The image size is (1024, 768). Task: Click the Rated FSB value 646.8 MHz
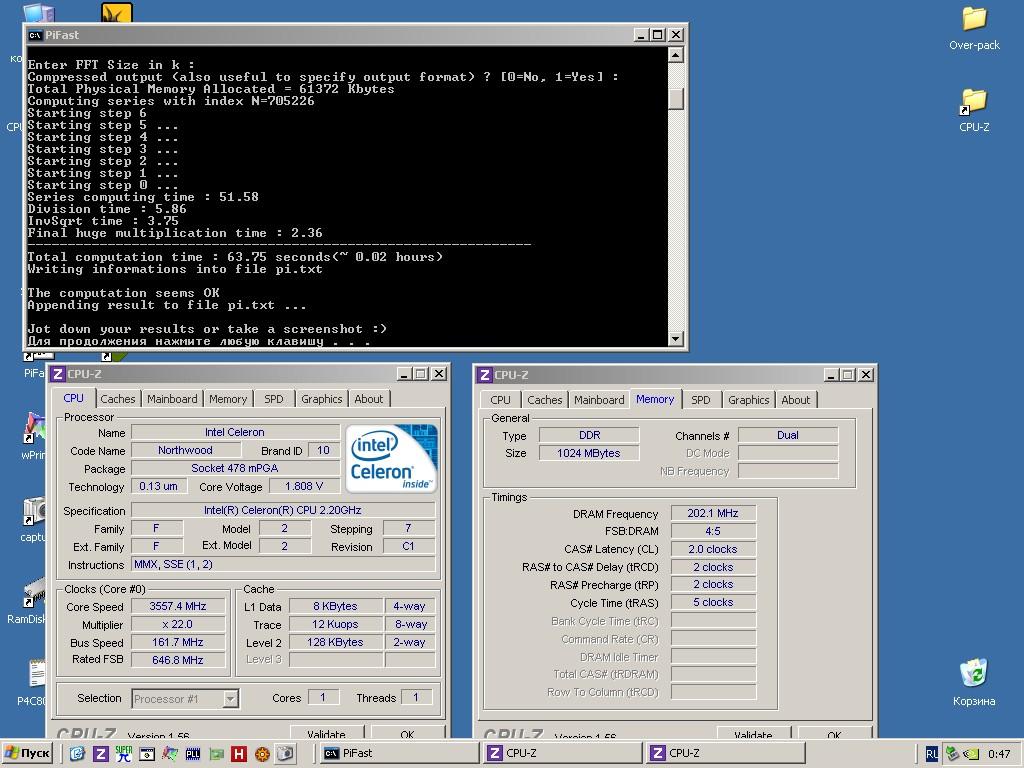(x=178, y=660)
